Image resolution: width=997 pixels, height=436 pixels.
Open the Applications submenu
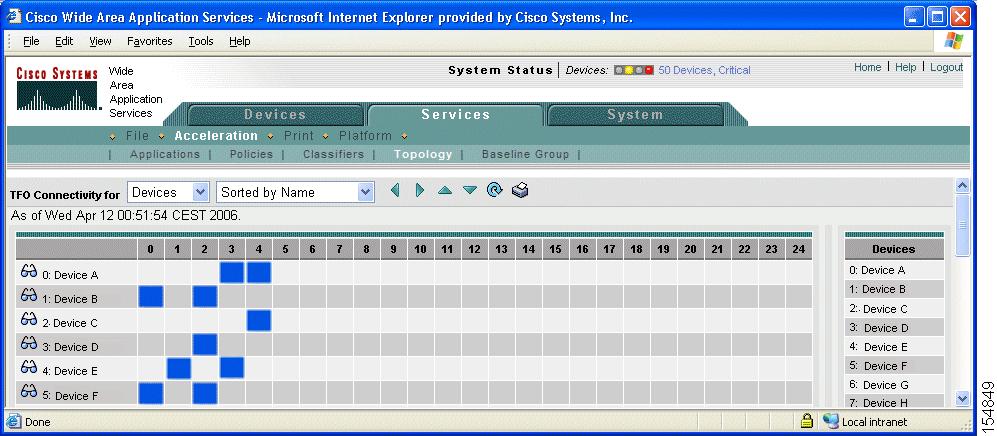coord(165,154)
